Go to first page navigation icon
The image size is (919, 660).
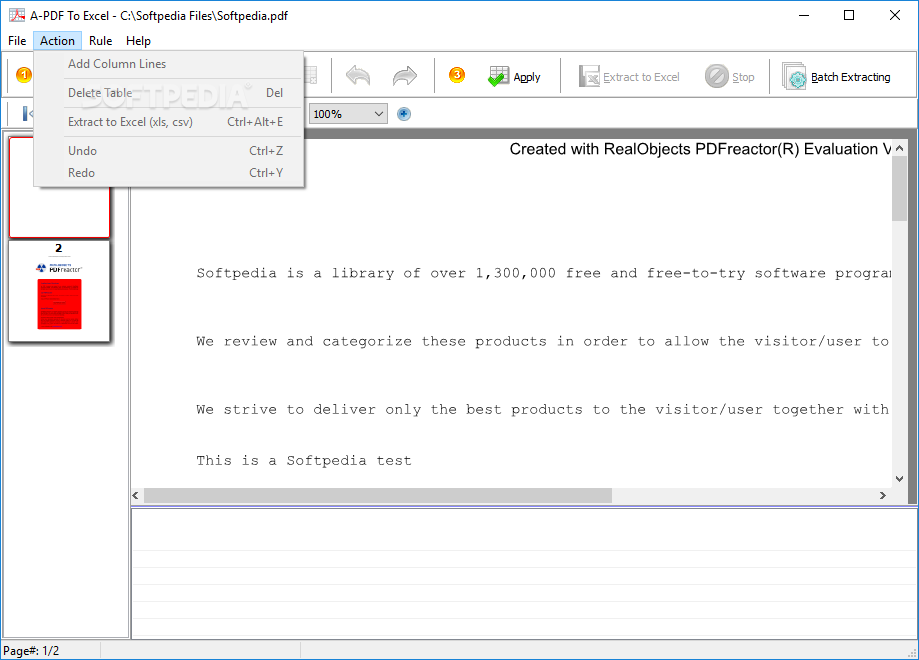pyautogui.click(x=27, y=114)
